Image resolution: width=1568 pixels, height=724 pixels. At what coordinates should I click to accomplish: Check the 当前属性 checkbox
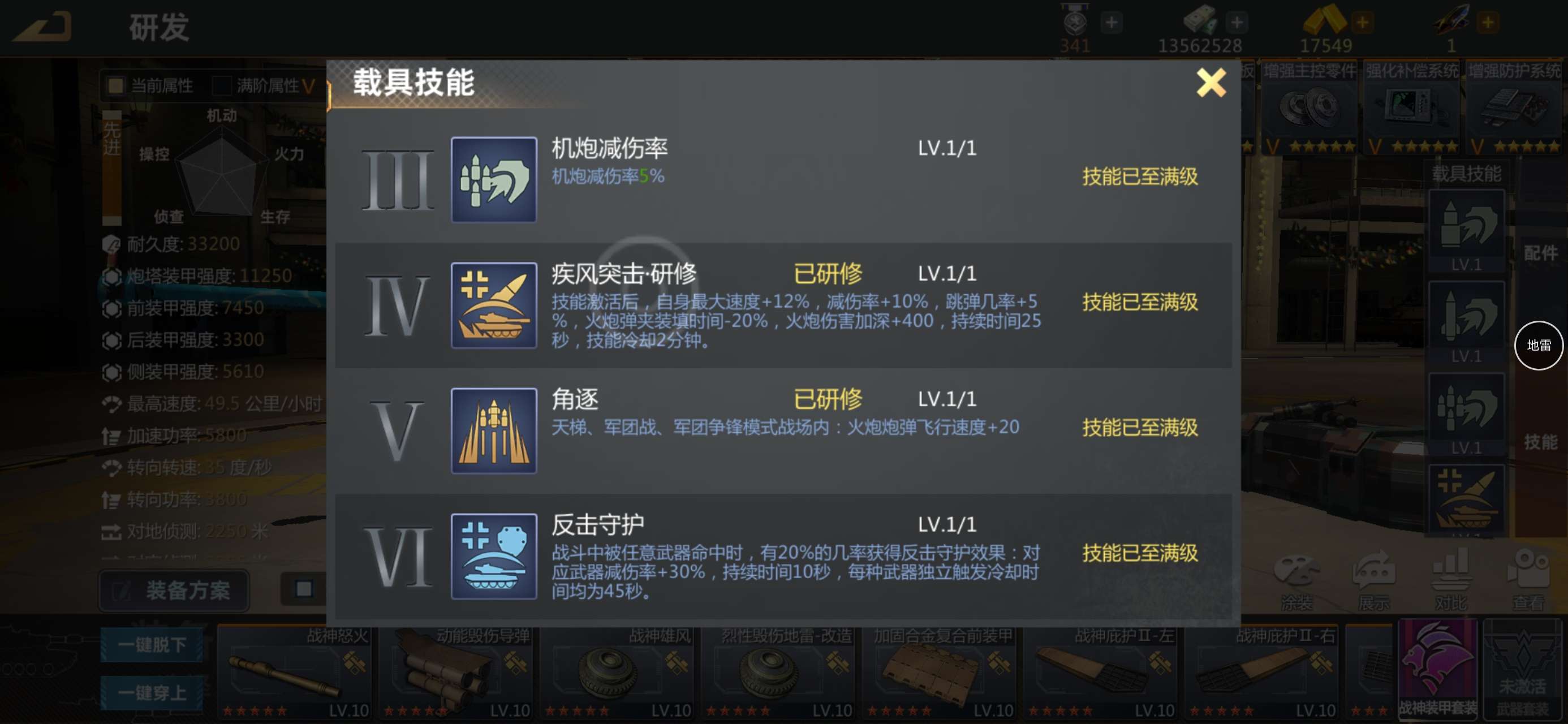pos(115,85)
